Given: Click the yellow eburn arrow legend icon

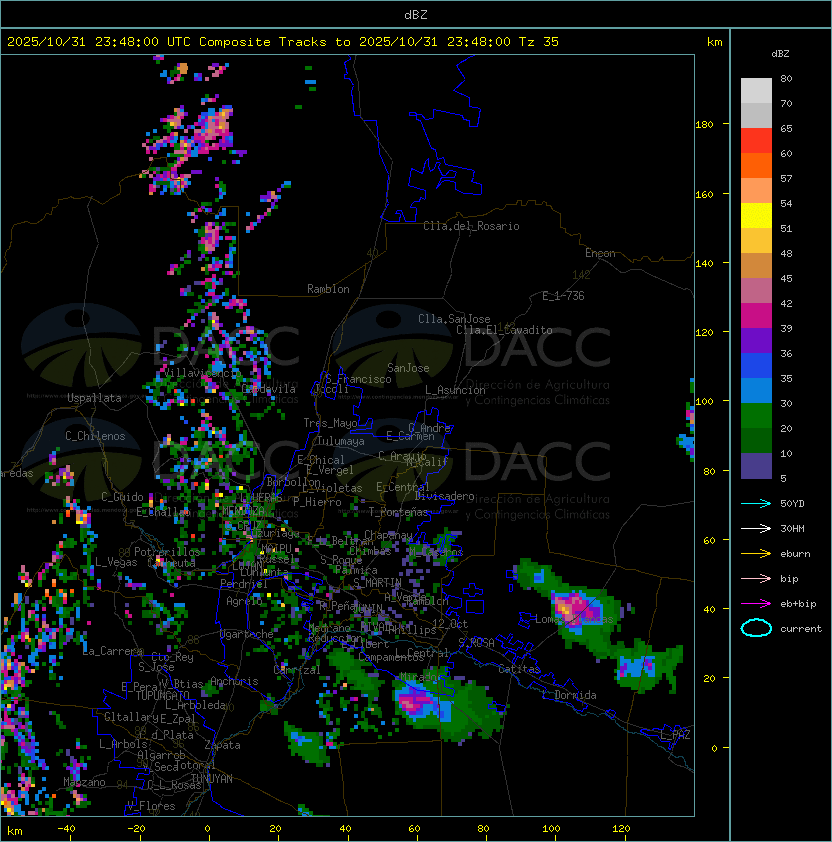Looking at the screenshot, I should pos(756,554).
